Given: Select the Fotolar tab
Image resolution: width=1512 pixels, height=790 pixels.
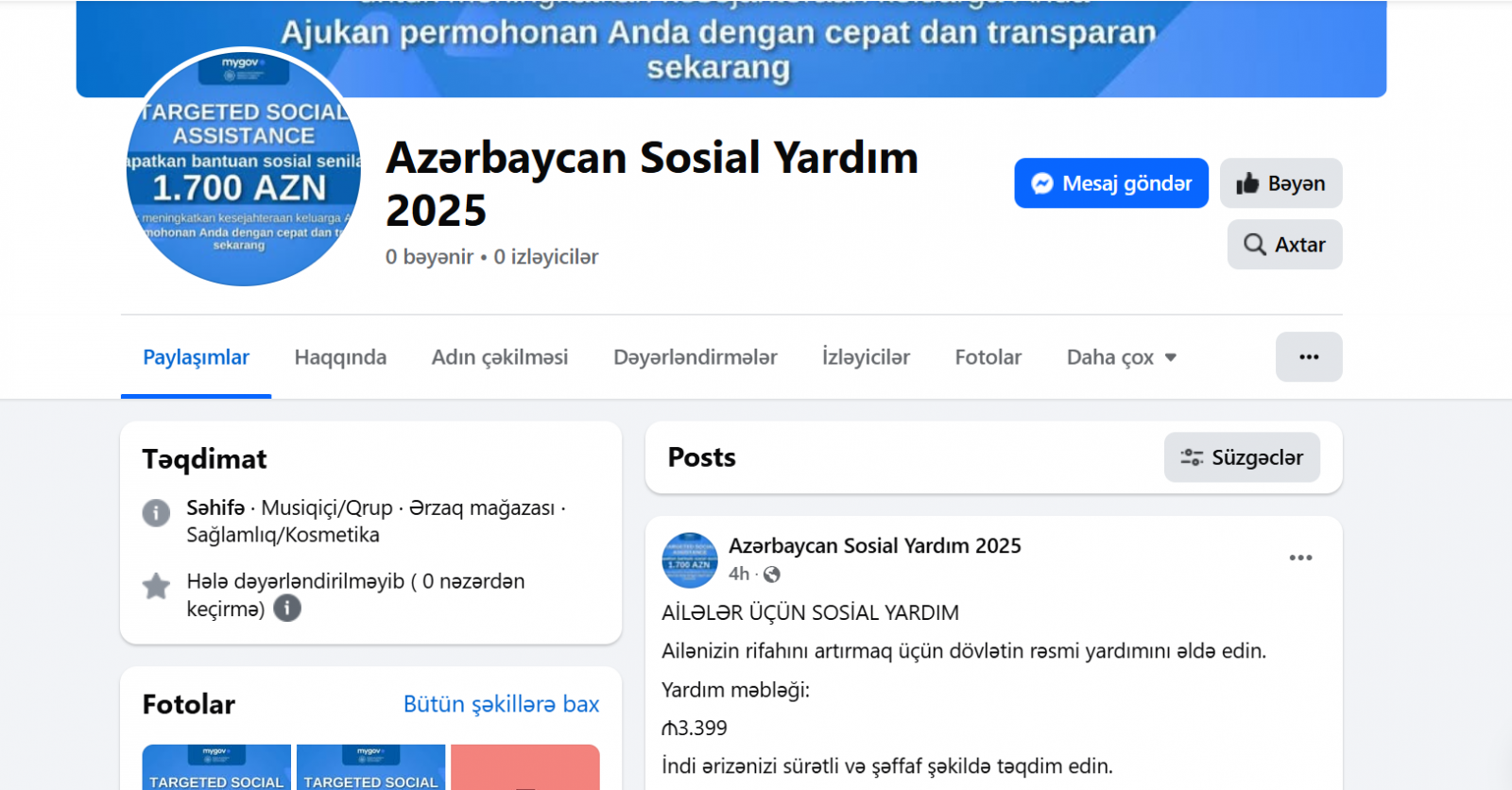Looking at the screenshot, I should click(x=988, y=357).
